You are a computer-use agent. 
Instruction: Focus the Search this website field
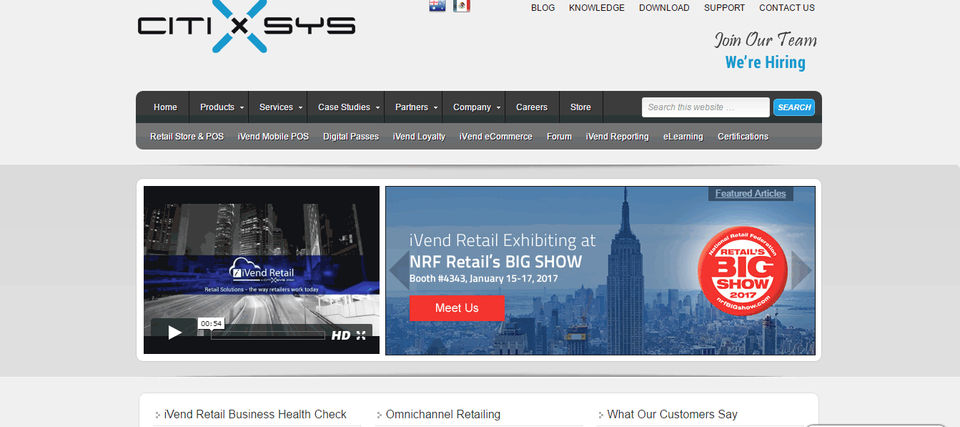click(705, 107)
